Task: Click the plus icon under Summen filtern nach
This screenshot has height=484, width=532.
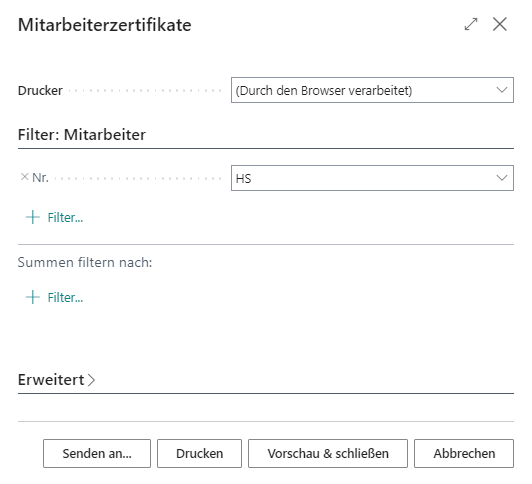Action: pos(33,297)
